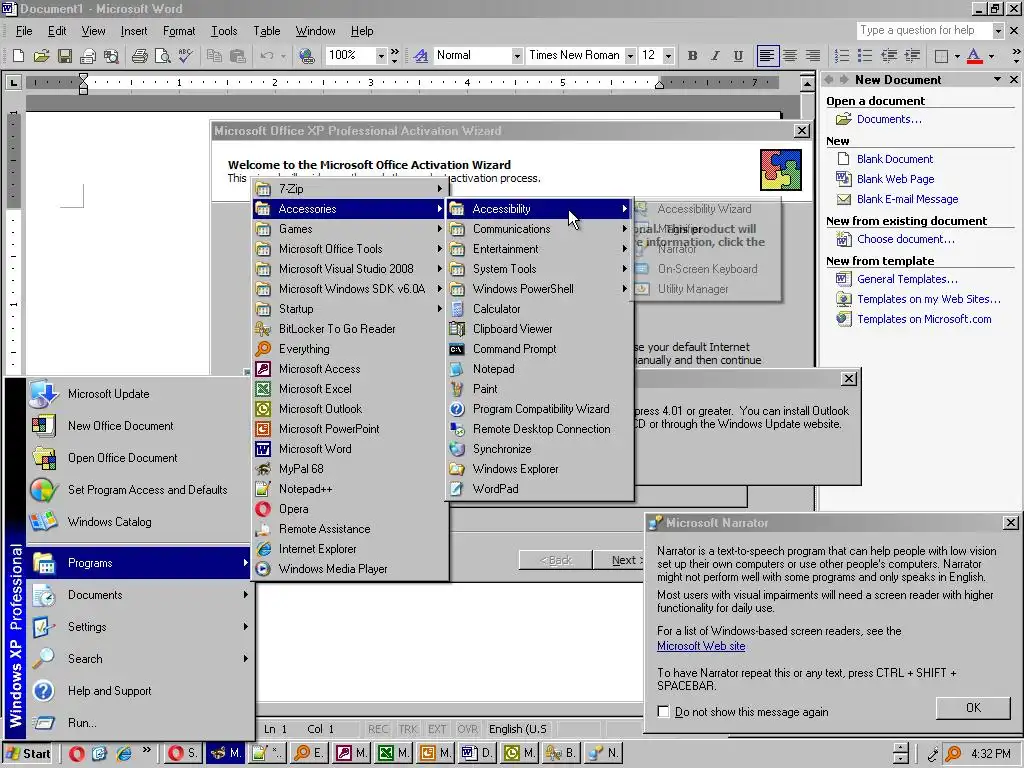Image resolution: width=1024 pixels, height=768 pixels.
Task: Open the Font dropdown showing Times New Roman
Action: pyautogui.click(x=630, y=56)
